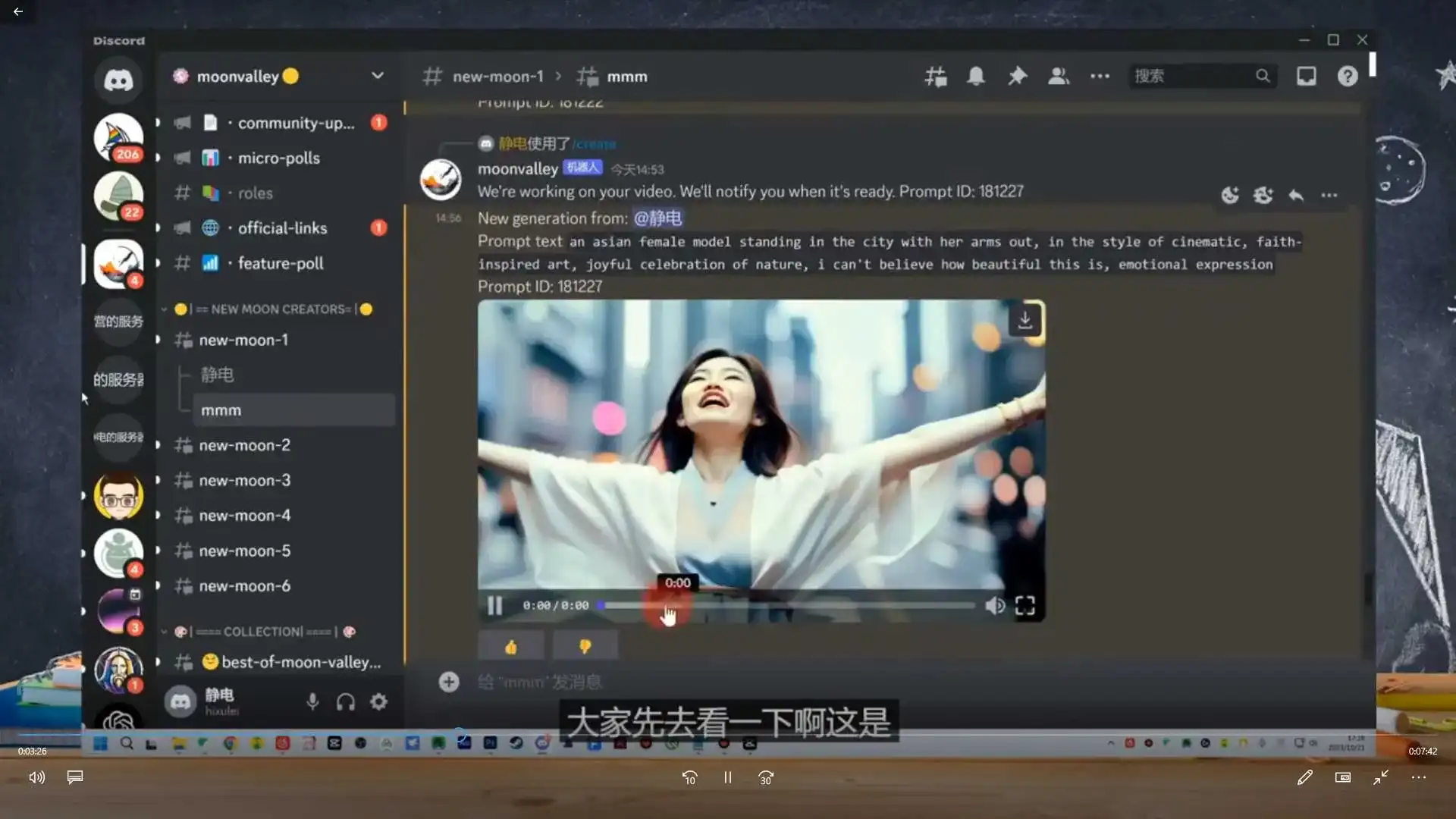1456x819 pixels.
Task: Deafen with the headphone icon
Action: [x=345, y=701]
